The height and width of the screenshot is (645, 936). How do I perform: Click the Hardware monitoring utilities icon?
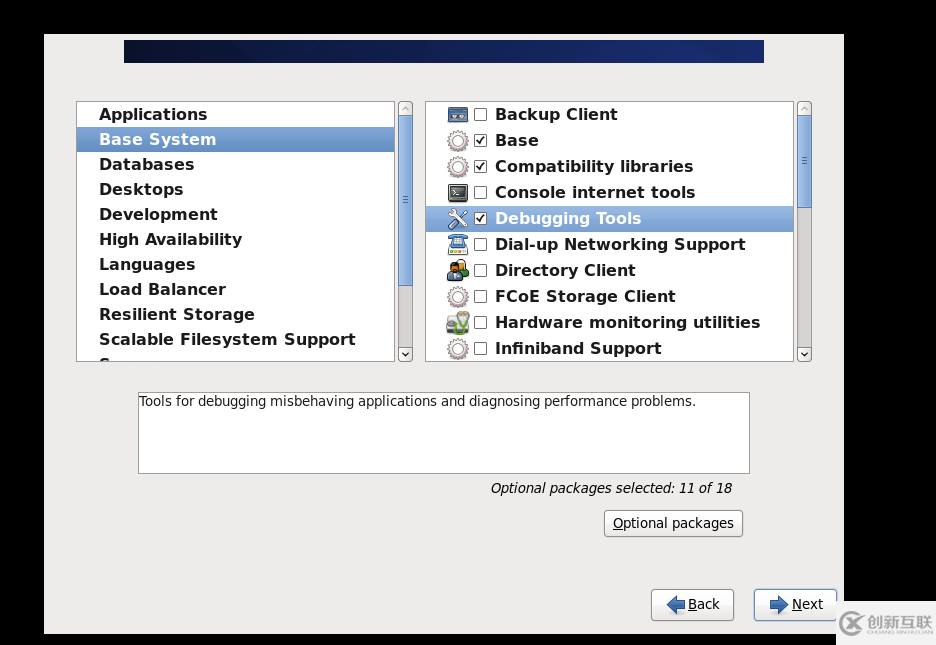tap(458, 323)
